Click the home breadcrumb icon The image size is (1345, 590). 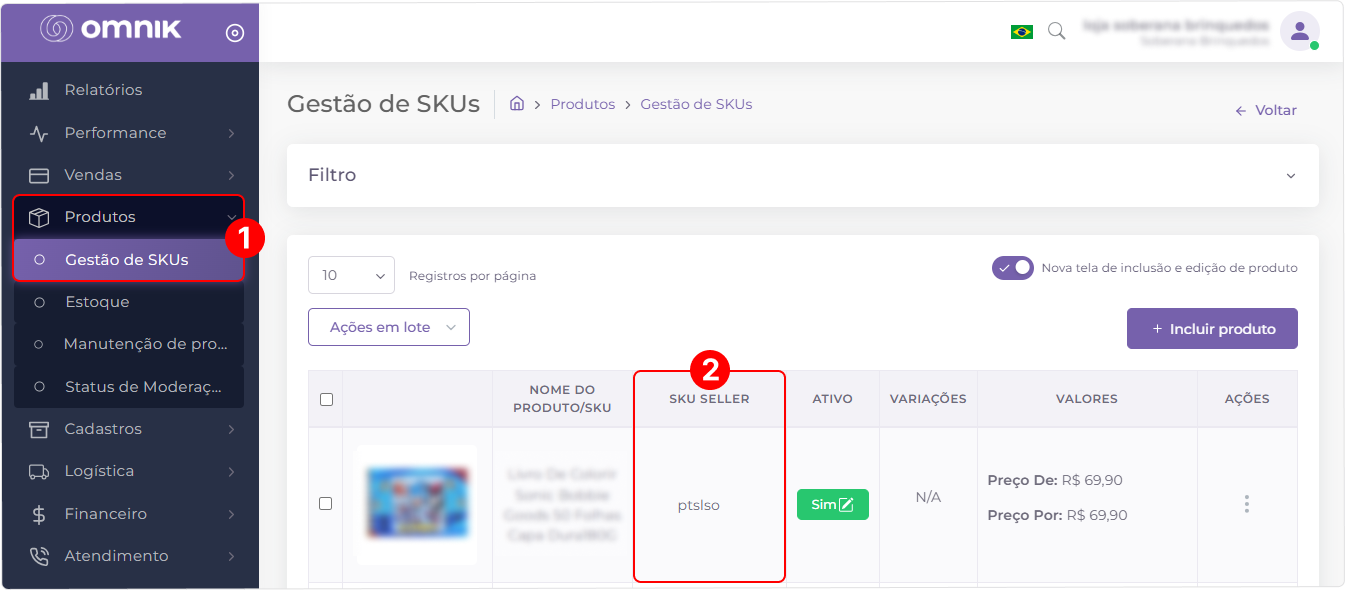(x=517, y=103)
